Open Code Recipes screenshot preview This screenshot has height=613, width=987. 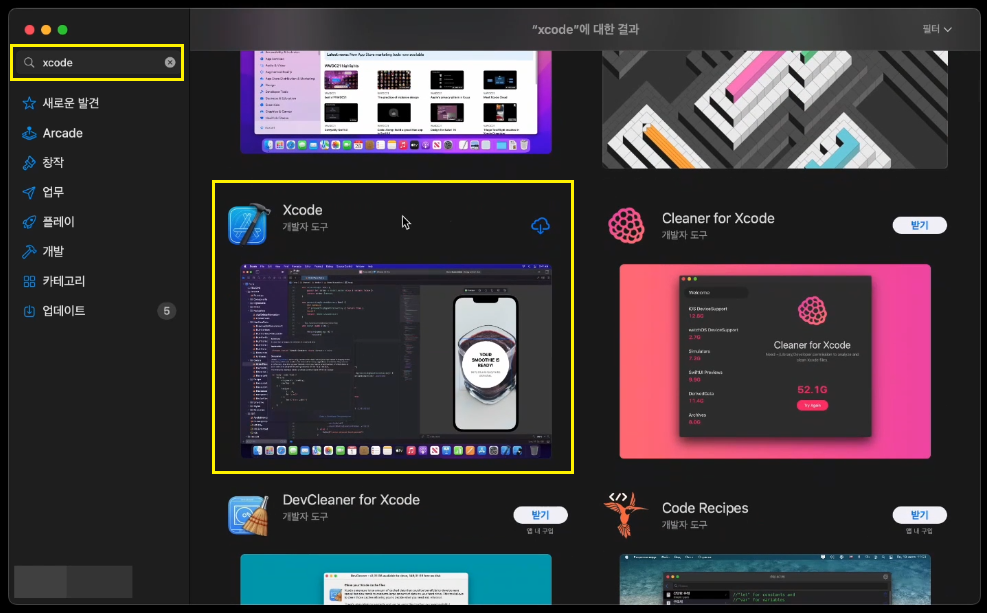(775, 579)
